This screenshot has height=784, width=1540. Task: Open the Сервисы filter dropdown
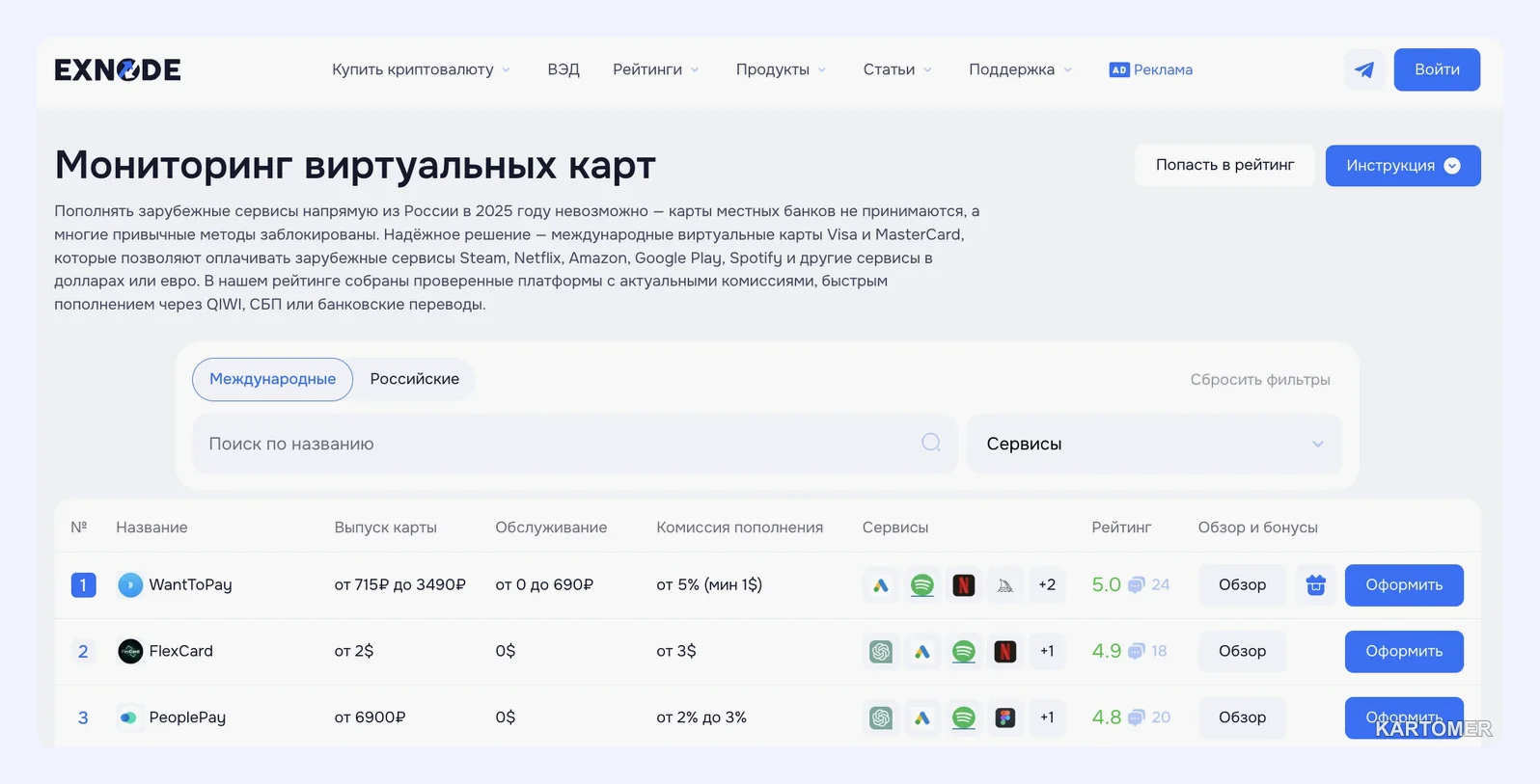tap(1154, 444)
